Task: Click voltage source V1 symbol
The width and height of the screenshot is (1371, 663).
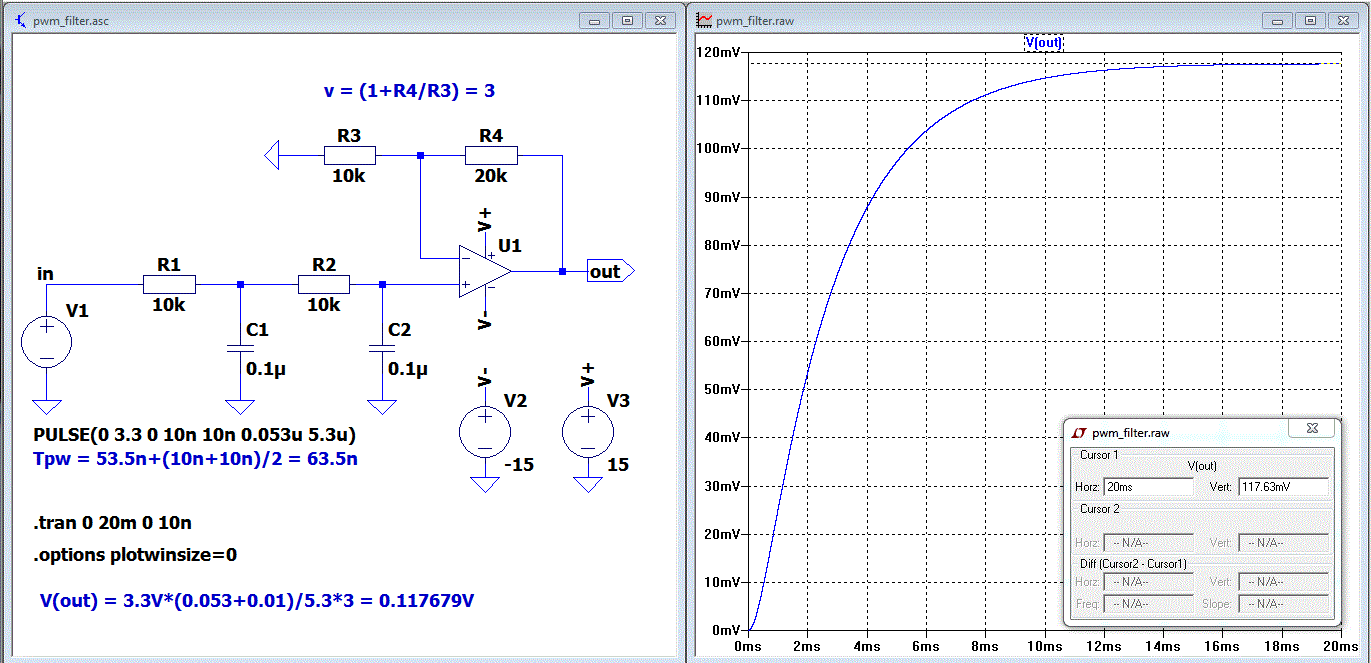Action: [x=46, y=342]
